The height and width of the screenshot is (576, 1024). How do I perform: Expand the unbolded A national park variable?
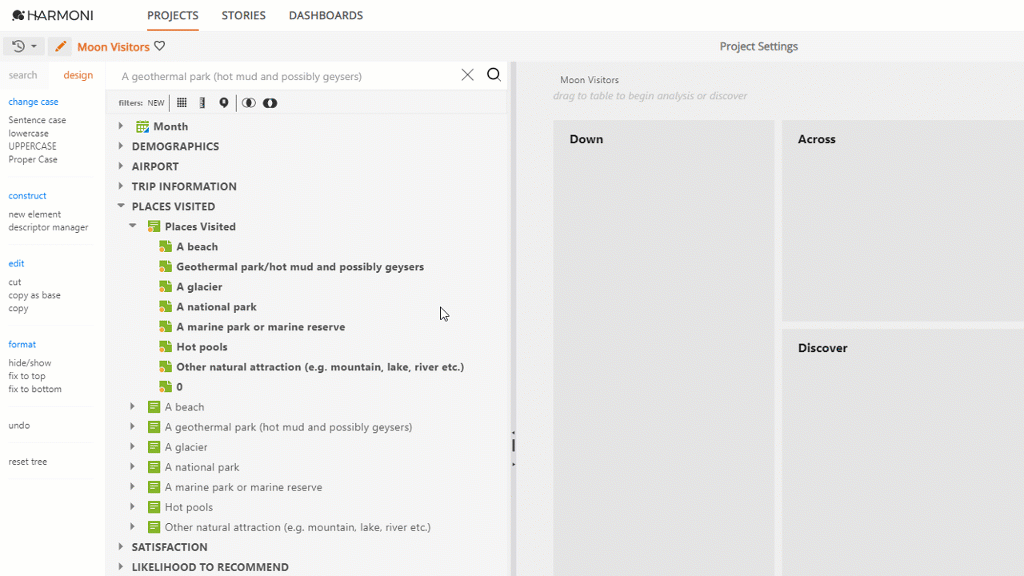[133, 467]
